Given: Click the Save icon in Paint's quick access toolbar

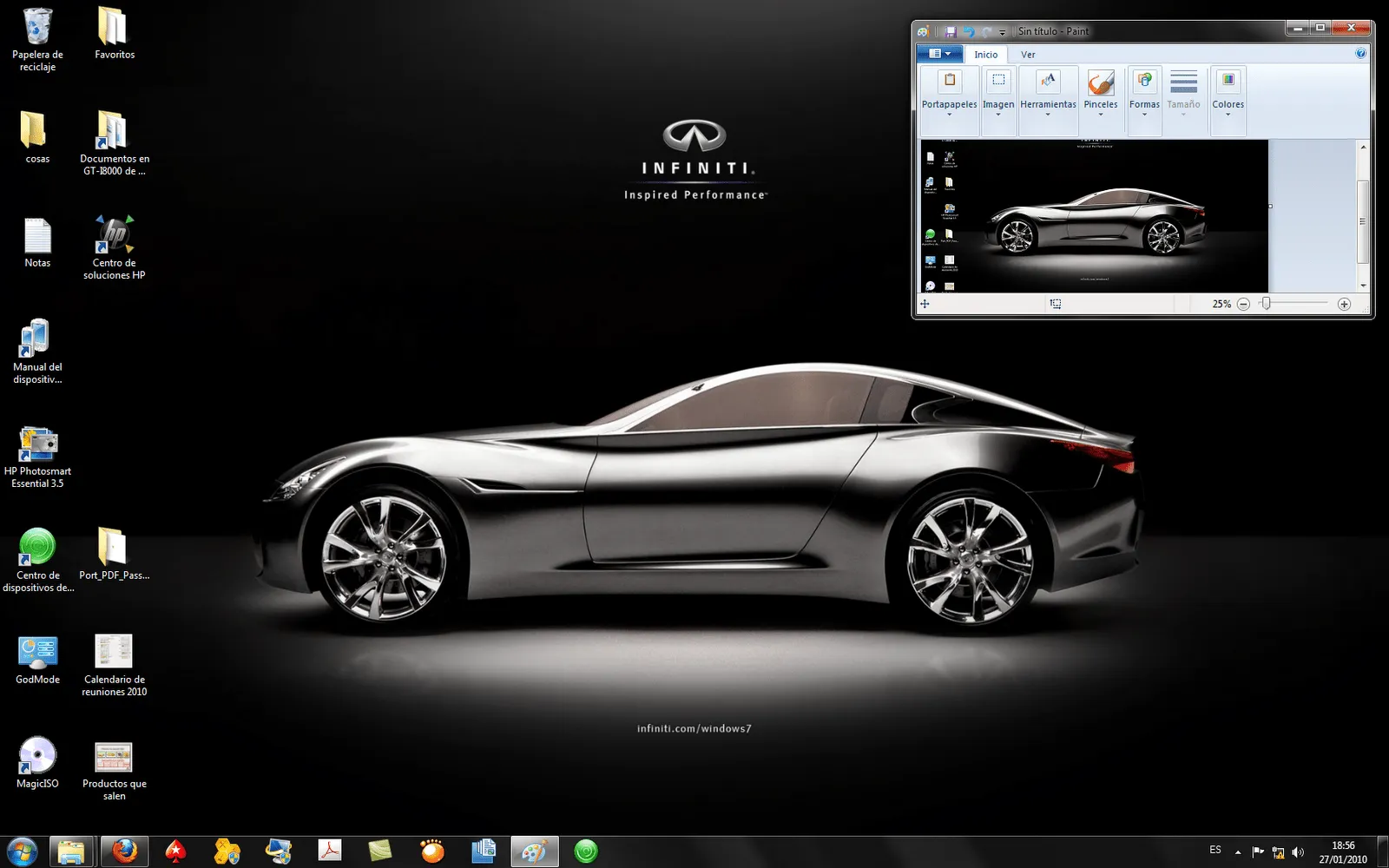Looking at the screenshot, I should (x=951, y=31).
